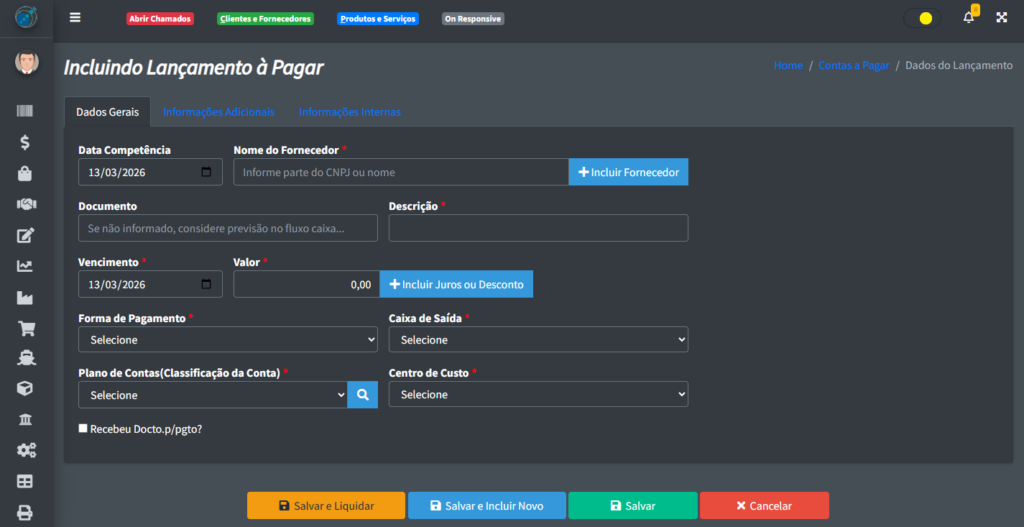Click the Nome do Fornecedor input field
Screen dimensions: 1024x527
click(x=401, y=172)
